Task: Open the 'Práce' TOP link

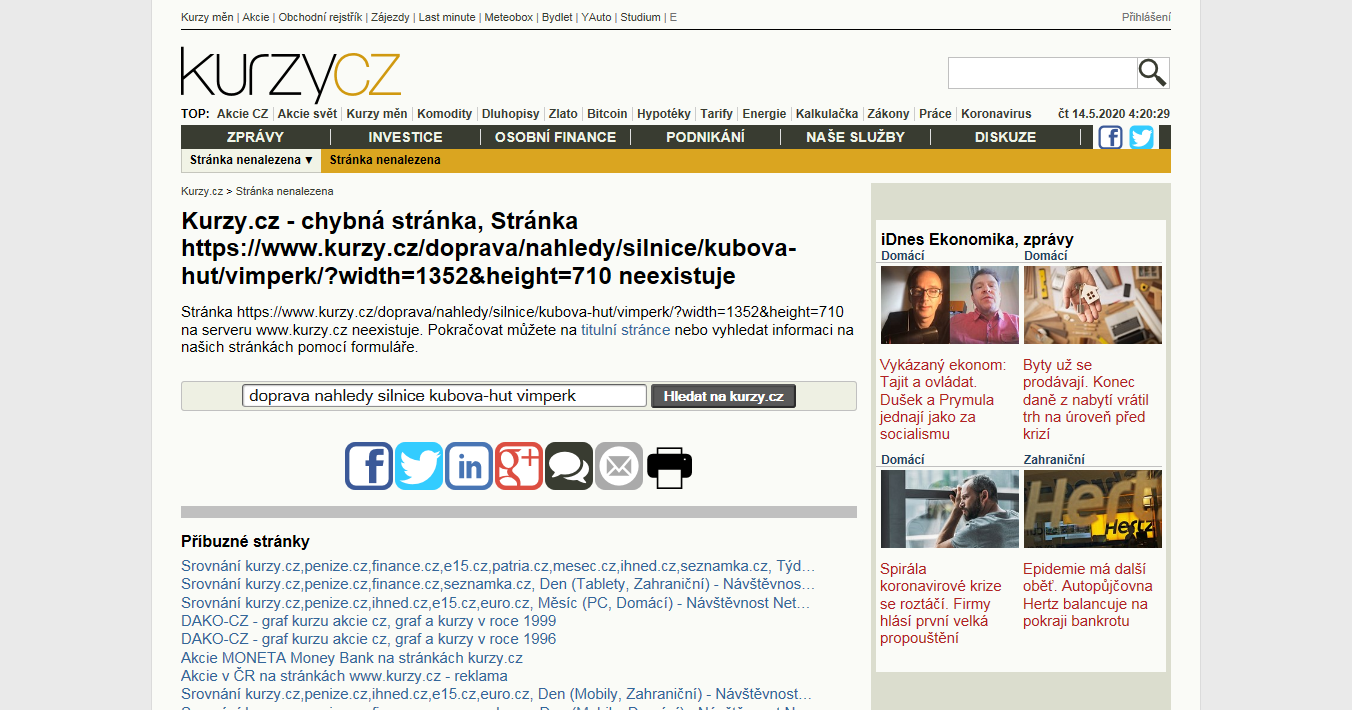Action: (935, 114)
